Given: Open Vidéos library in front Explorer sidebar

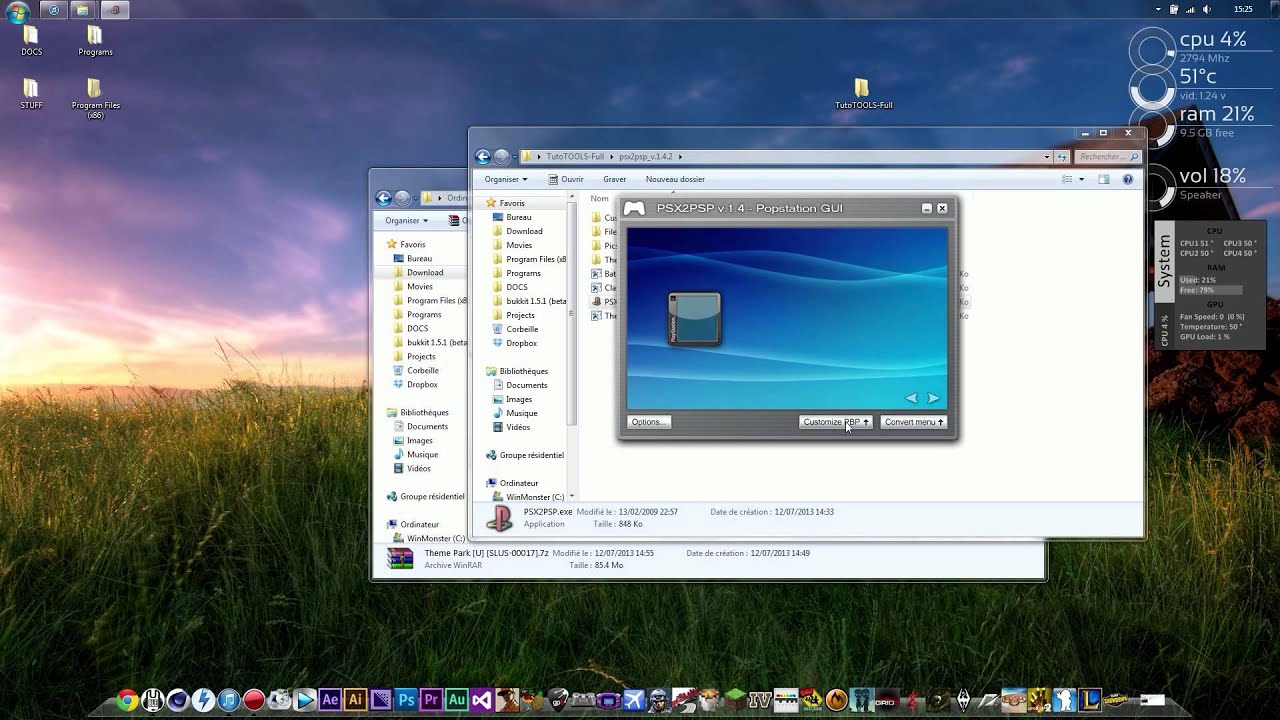Looking at the screenshot, I should pyautogui.click(x=511, y=427).
